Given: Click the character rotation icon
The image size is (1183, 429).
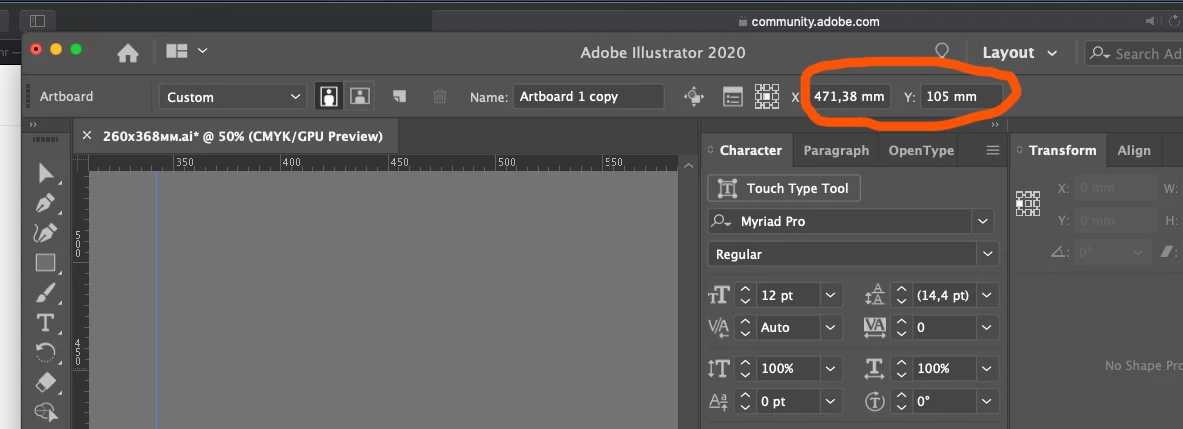Looking at the screenshot, I should coord(874,402).
